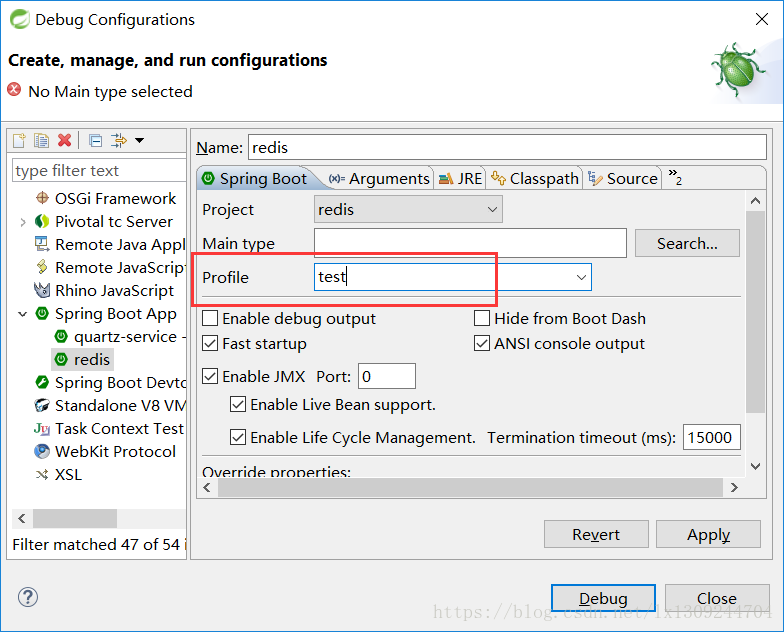Click the Spring Boot App category icon

click(42, 314)
